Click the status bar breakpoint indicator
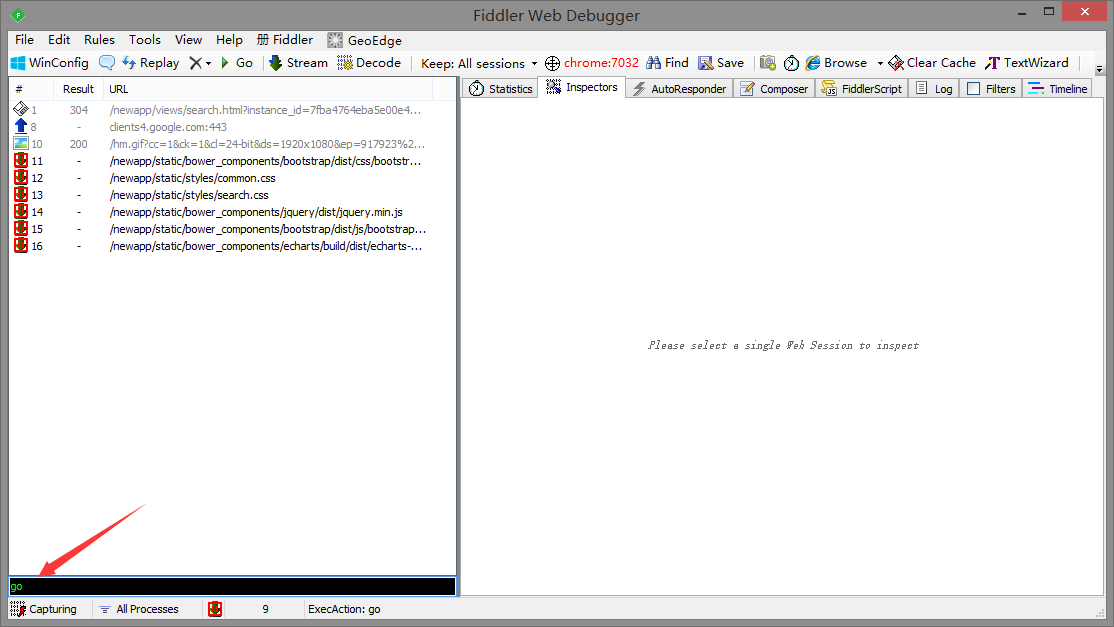This screenshot has width=1114, height=627. (x=215, y=609)
